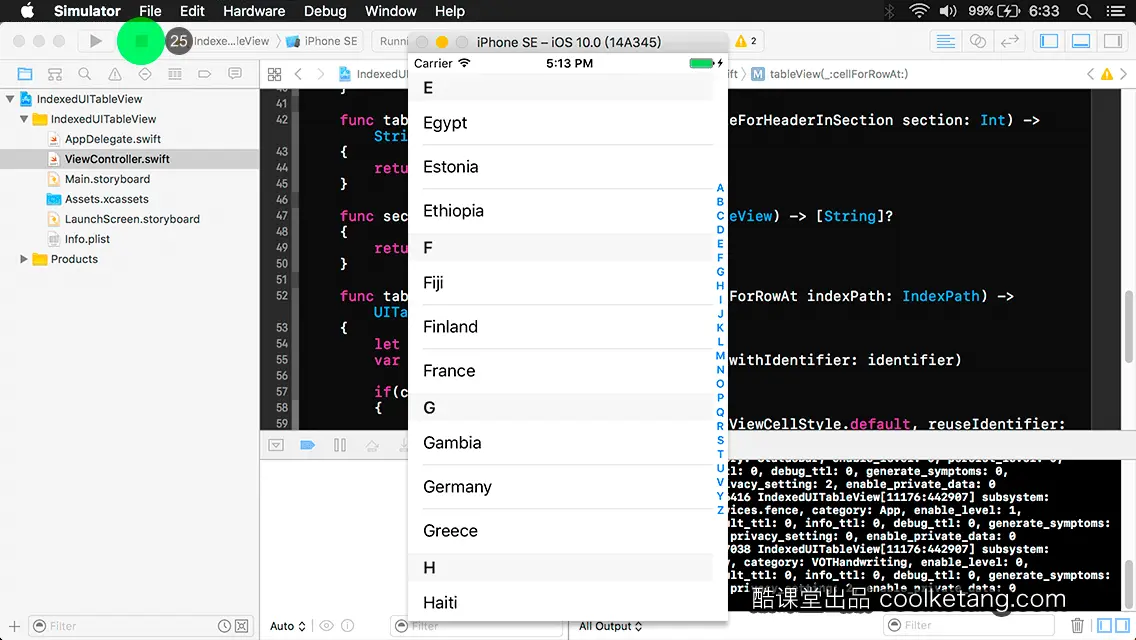Pause program execution in debug bar
Viewport: 1136px width, 640px height.
340,445
